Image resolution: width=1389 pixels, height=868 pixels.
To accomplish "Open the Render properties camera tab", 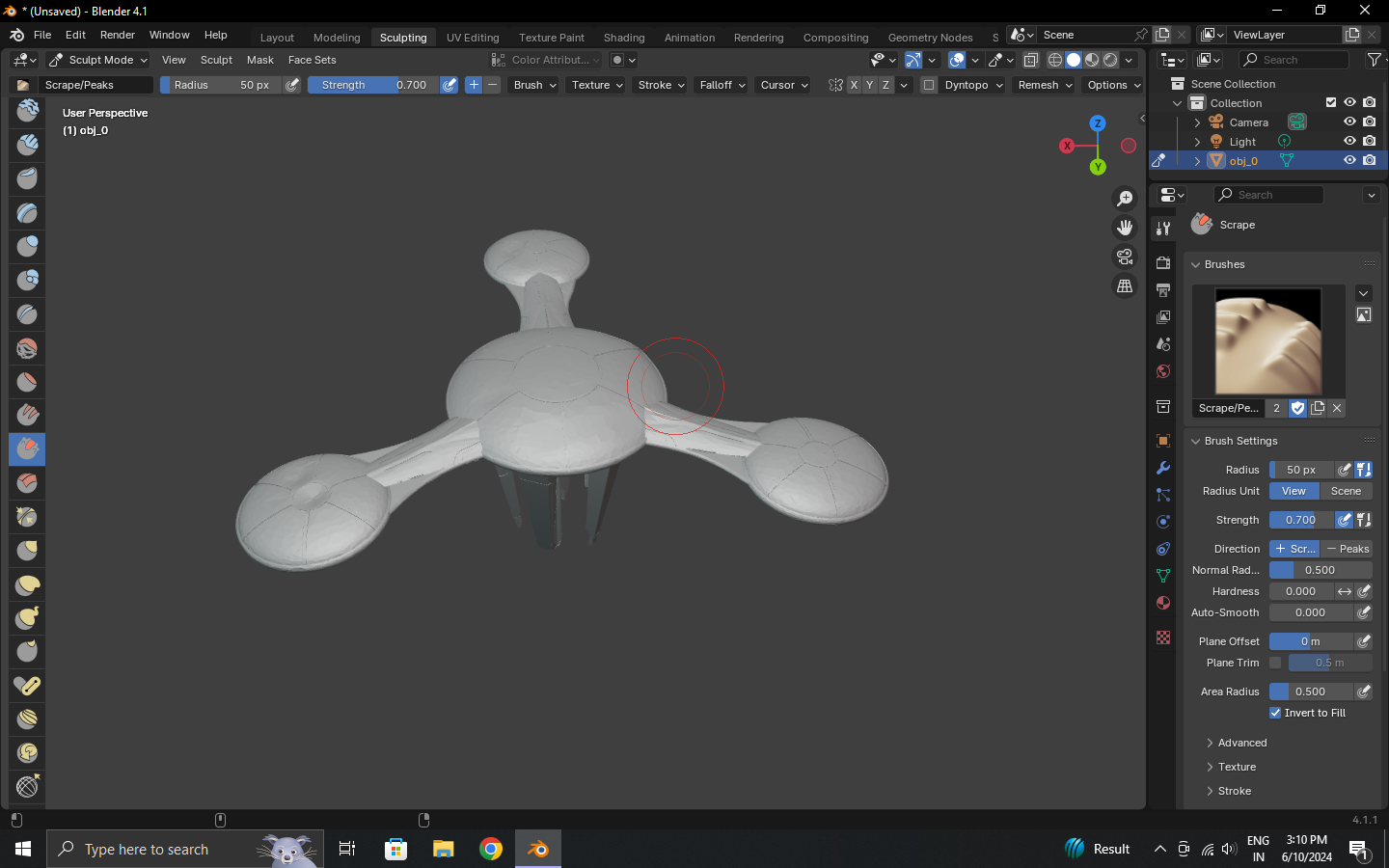I will [x=1162, y=261].
